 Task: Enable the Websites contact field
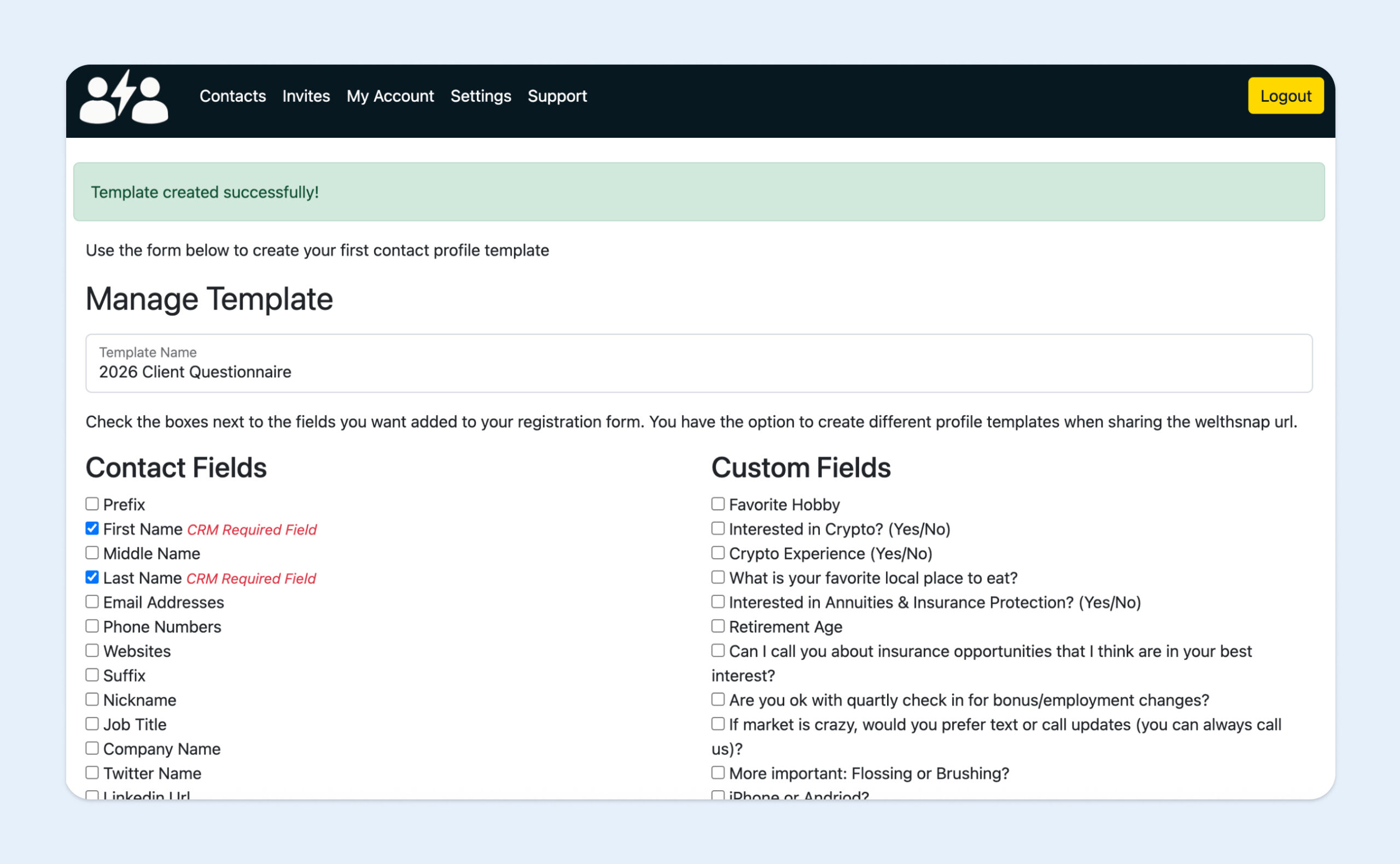92,650
